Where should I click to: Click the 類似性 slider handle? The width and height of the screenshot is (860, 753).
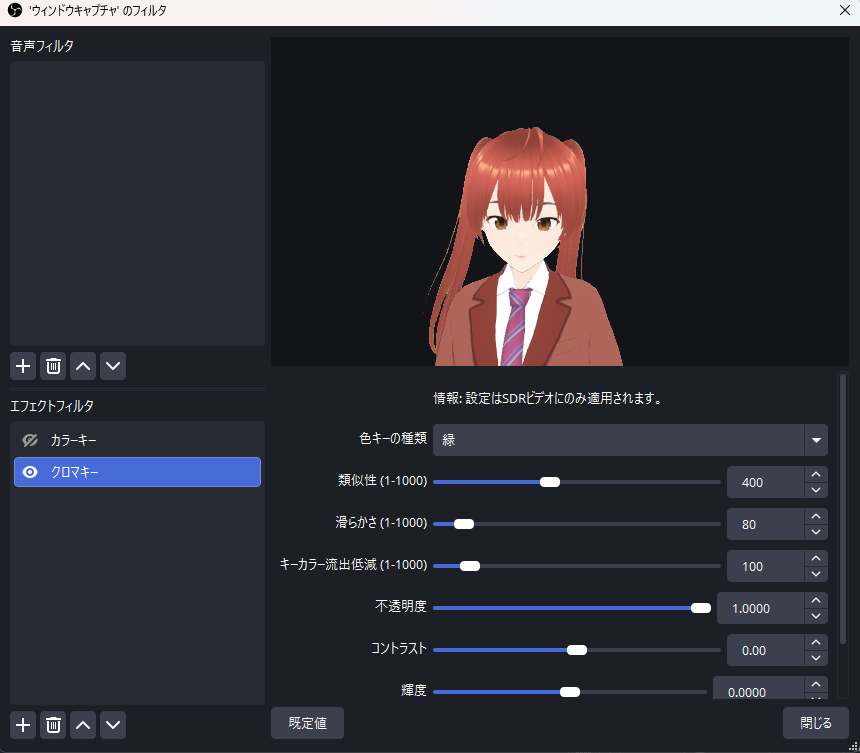550,482
